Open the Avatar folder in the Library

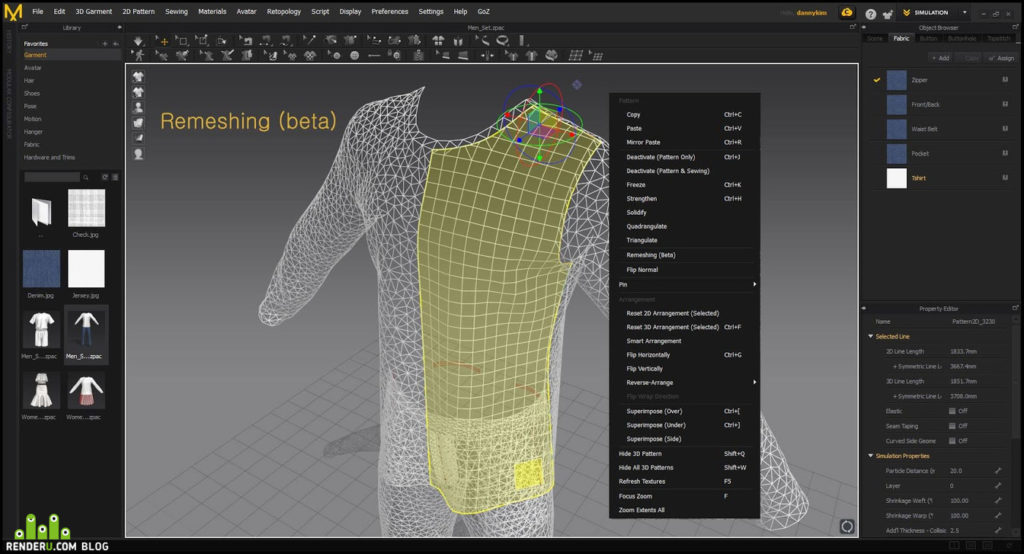coord(33,68)
